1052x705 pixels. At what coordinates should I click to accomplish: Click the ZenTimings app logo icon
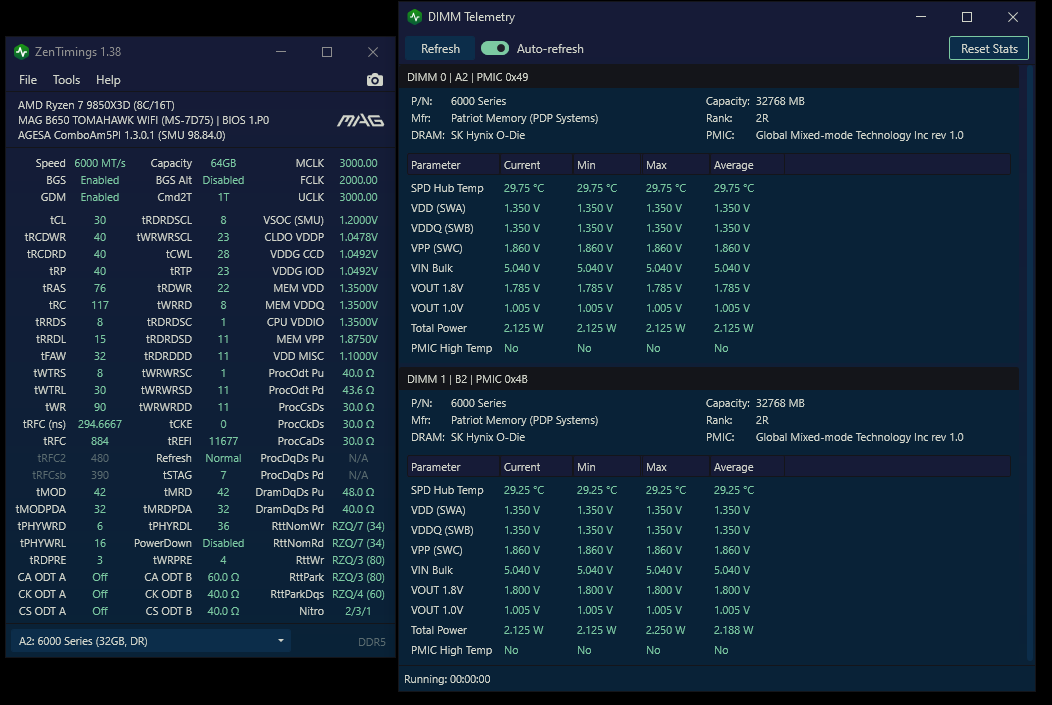(21, 52)
